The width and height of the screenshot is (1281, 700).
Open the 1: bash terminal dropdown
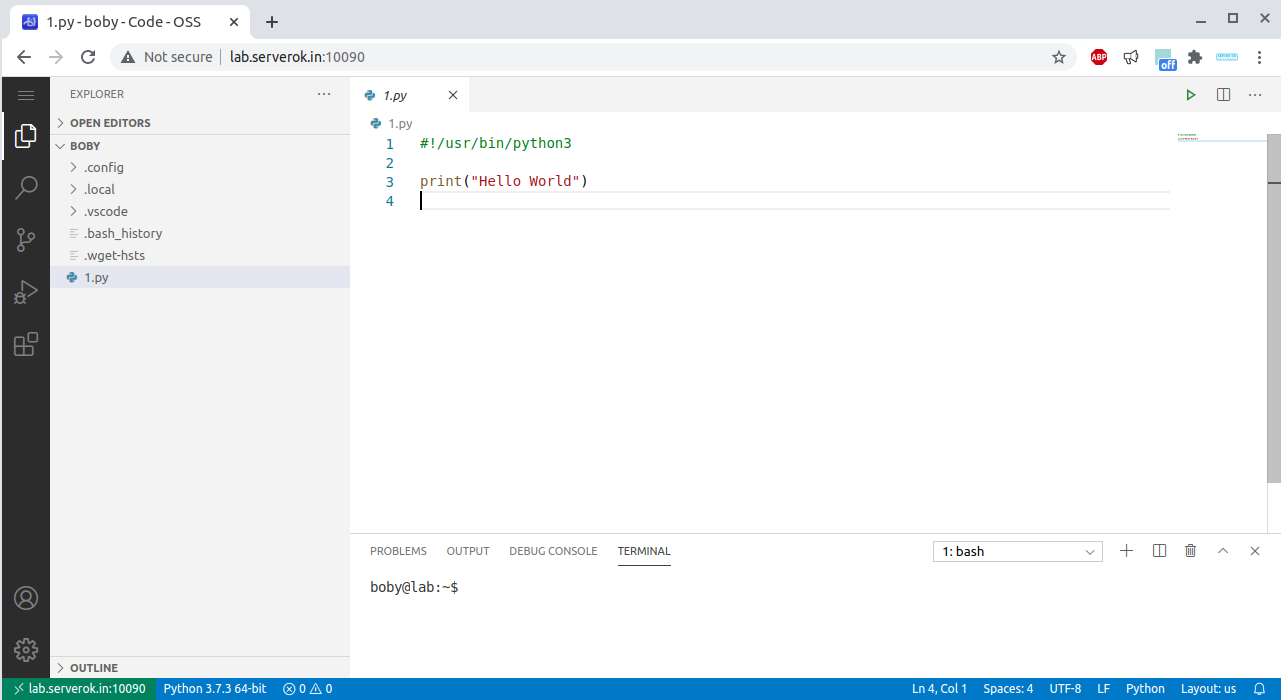pos(1017,551)
